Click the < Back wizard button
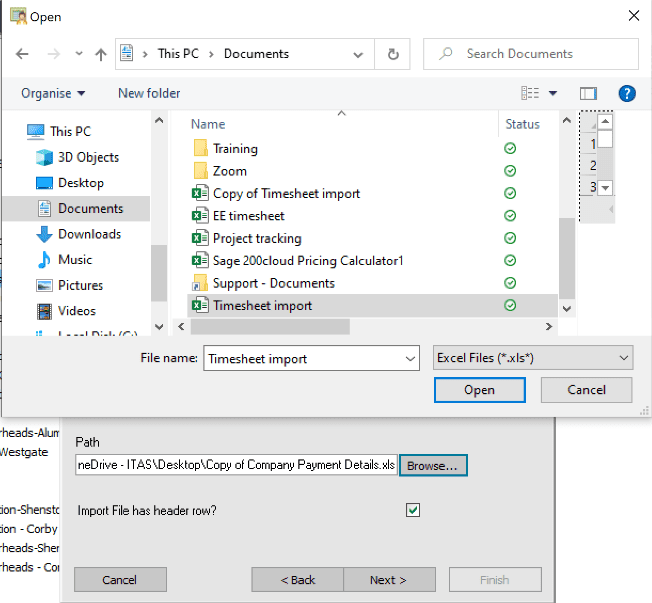Viewport: 652px width, 603px height. [298, 580]
